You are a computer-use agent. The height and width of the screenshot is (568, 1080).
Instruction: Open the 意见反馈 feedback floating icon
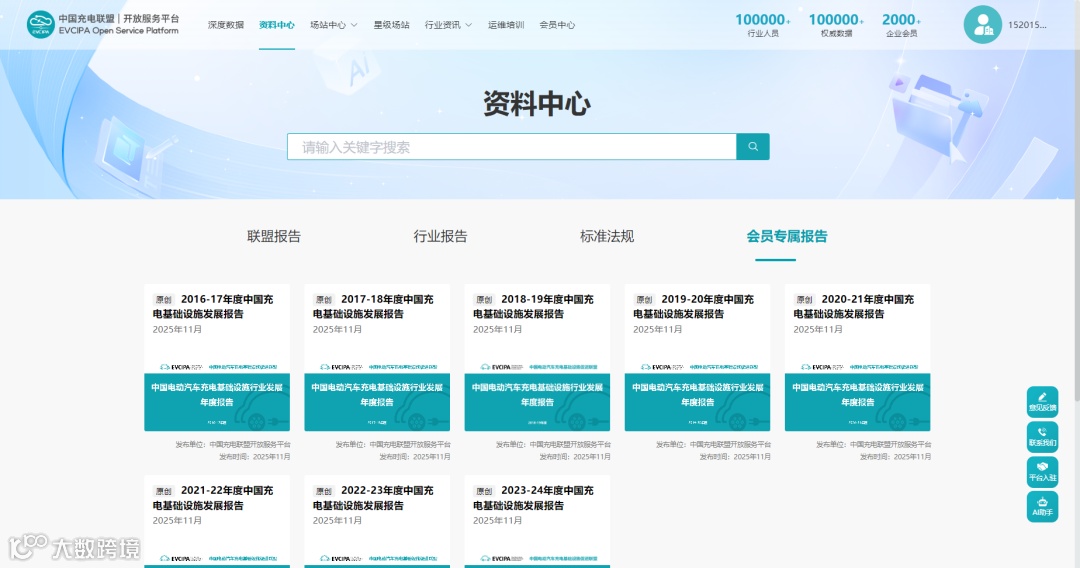(x=1042, y=401)
